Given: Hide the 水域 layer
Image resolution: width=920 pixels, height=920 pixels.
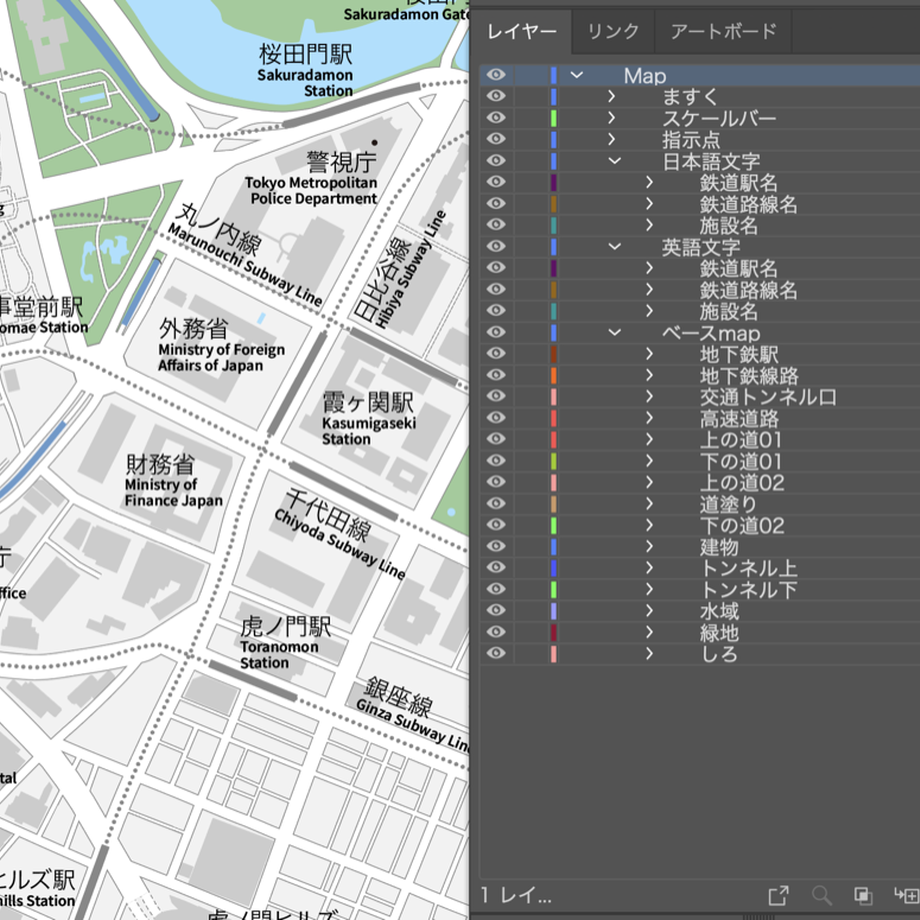Looking at the screenshot, I should (496, 611).
